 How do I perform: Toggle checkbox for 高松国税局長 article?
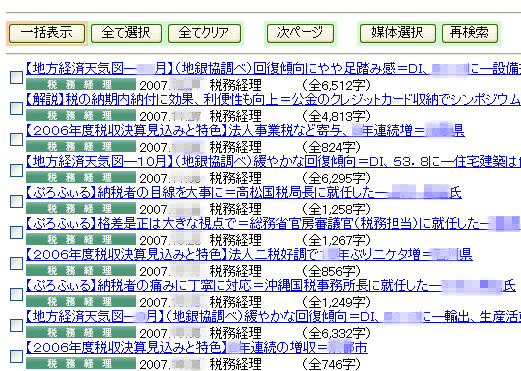click(16, 201)
